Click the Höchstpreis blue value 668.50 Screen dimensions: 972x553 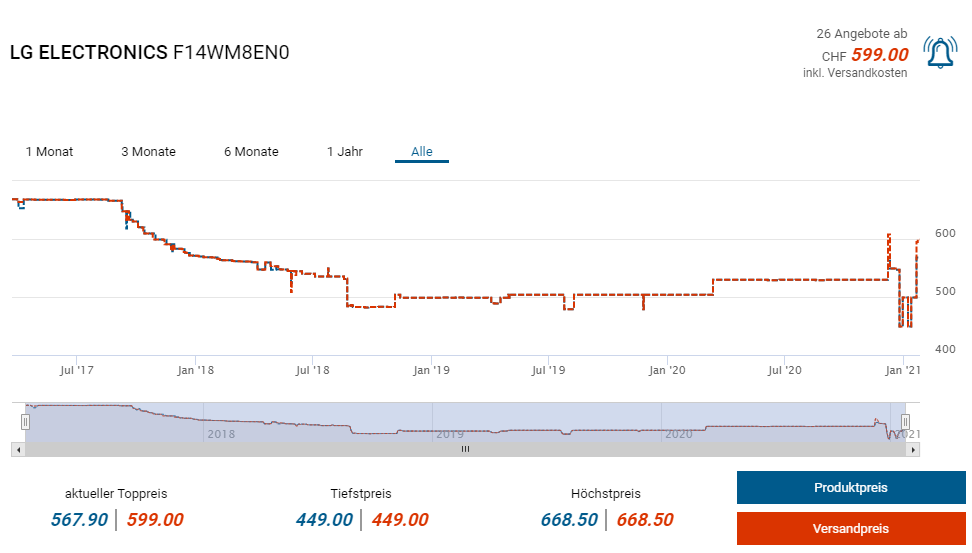569,520
